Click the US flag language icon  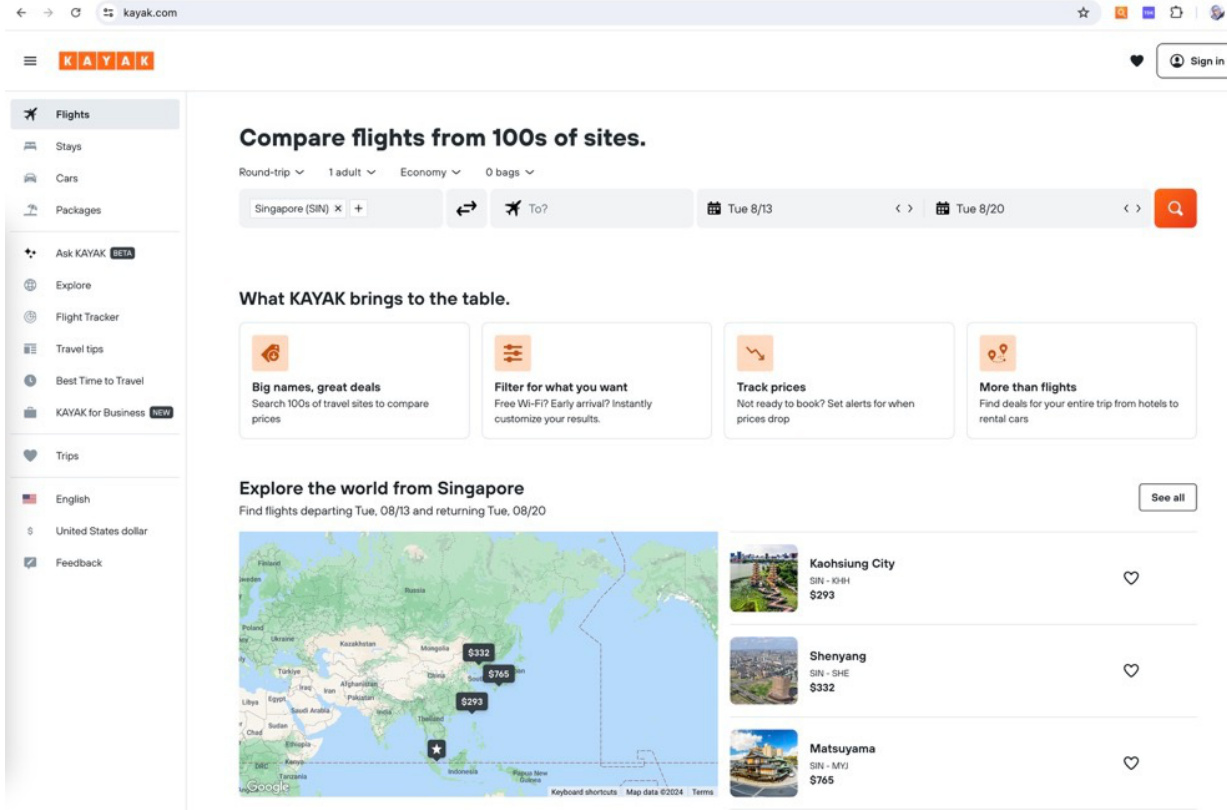tap(30, 499)
